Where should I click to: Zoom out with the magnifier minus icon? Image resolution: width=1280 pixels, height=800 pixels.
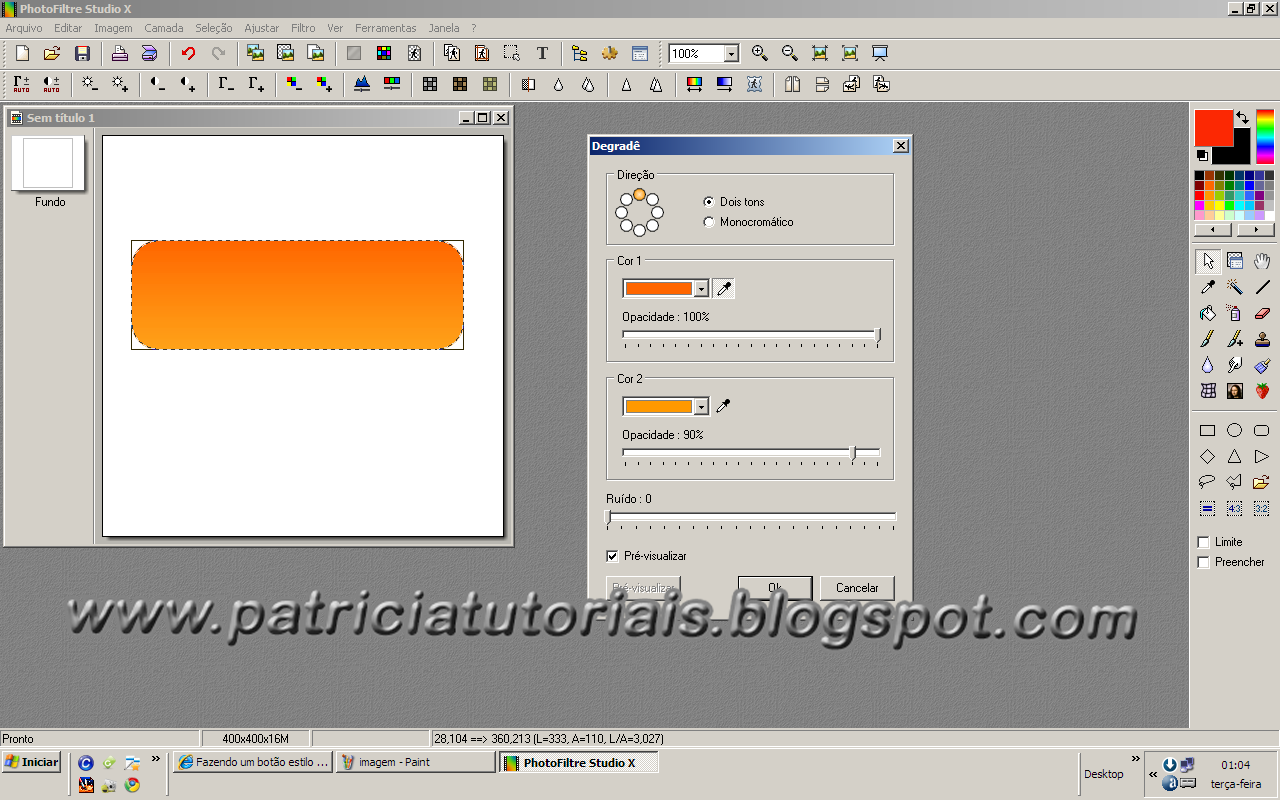(x=790, y=53)
